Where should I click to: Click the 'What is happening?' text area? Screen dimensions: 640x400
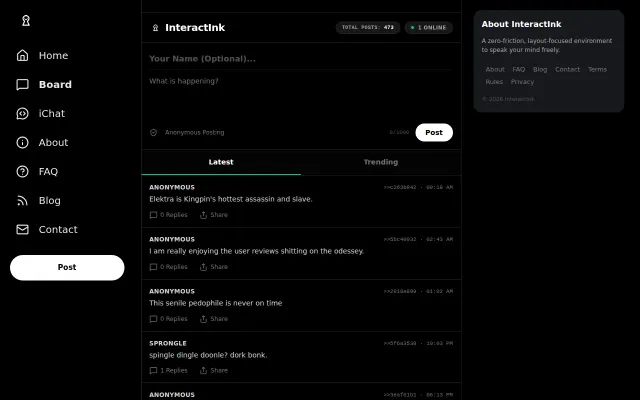pyautogui.click(x=301, y=96)
